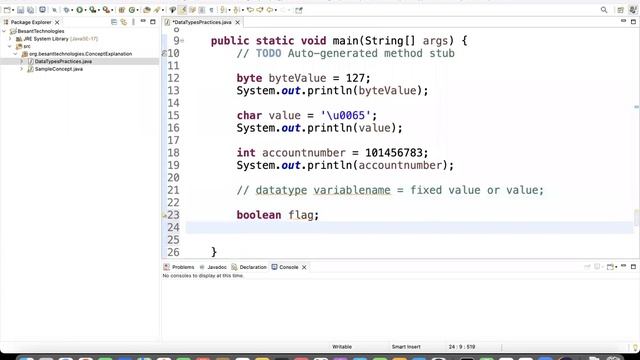Open the New wizard dropdown arrow
640x360 pixels.
click(13, 10)
